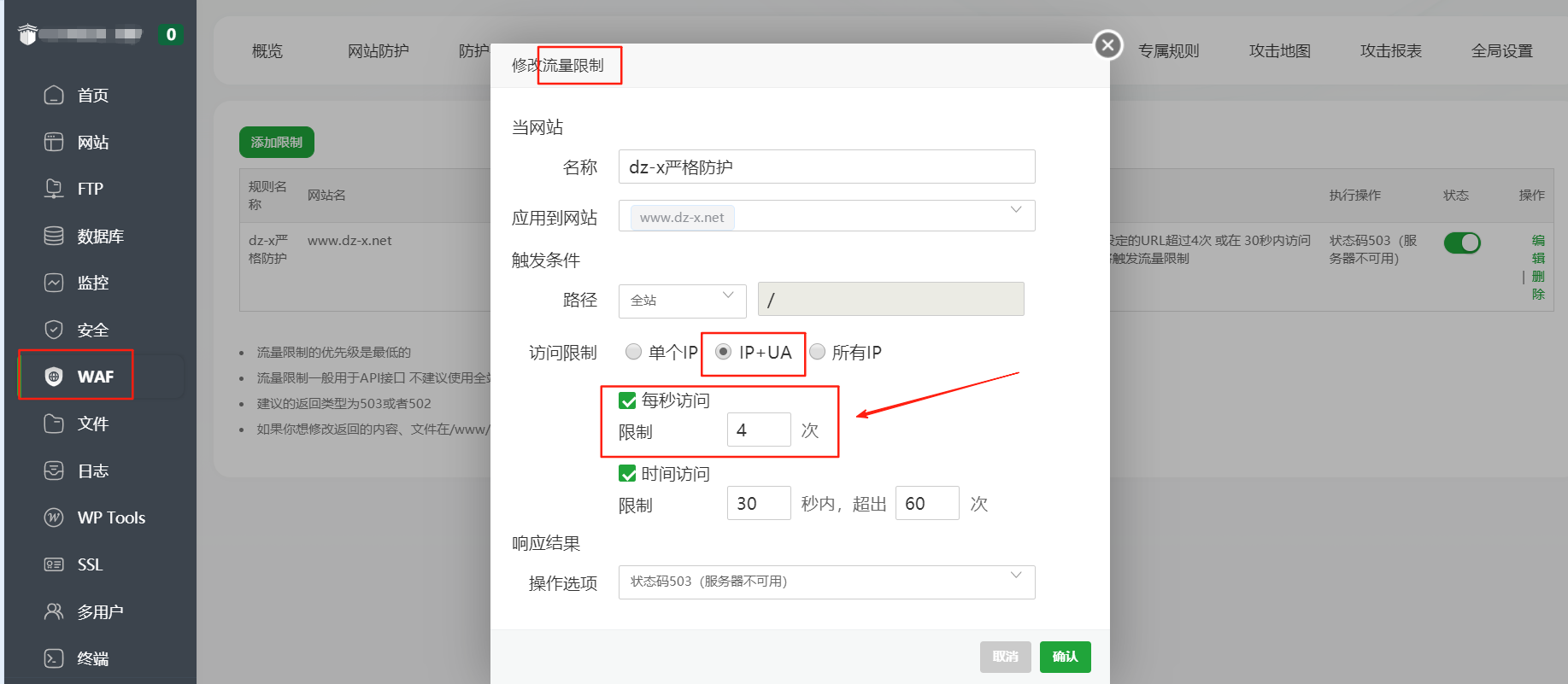
Task: Click the terminal icon in the sidebar
Action: pyautogui.click(x=54, y=658)
